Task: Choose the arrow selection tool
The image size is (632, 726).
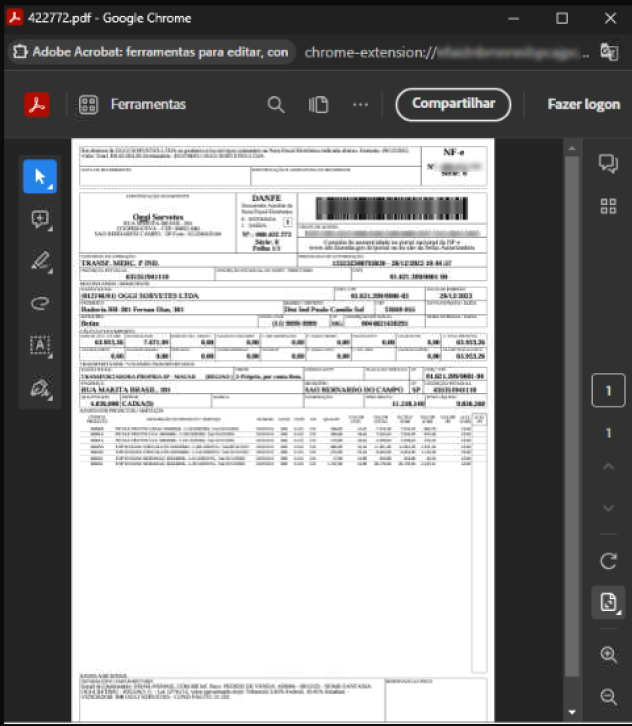Action: pyautogui.click(x=40, y=177)
